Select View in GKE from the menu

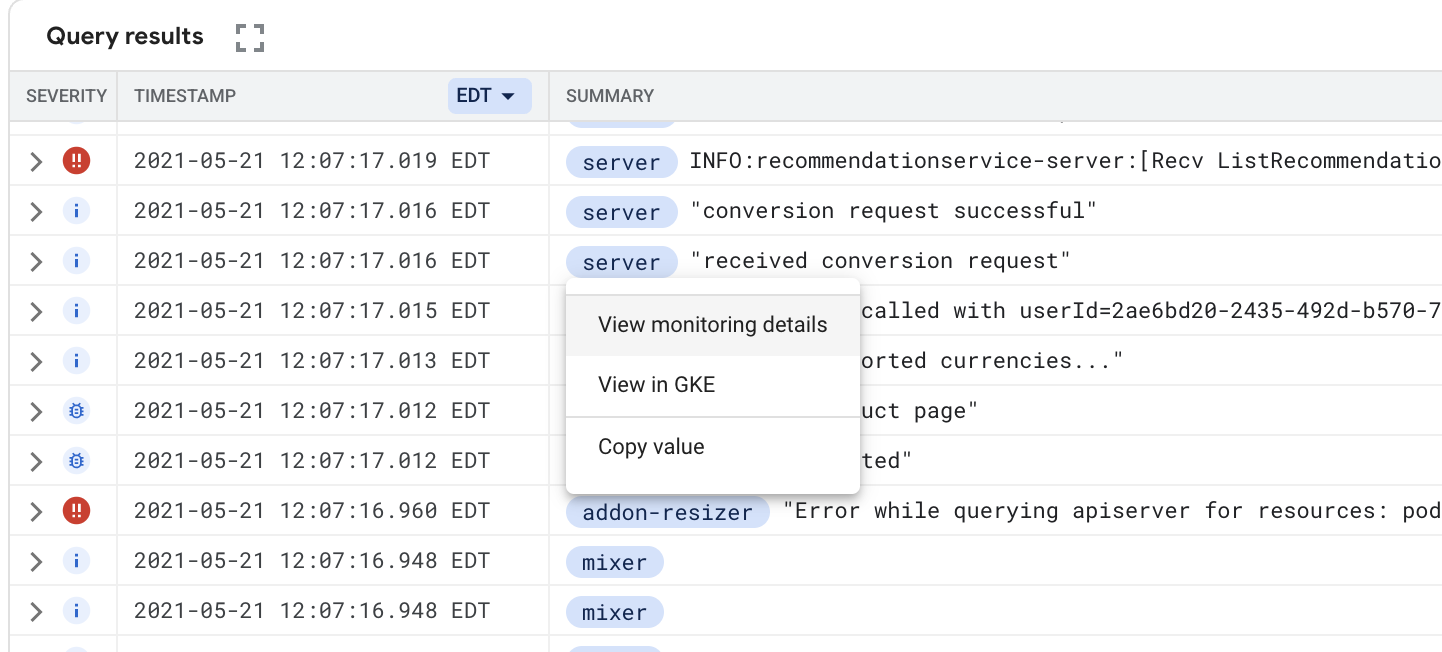point(654,384)
